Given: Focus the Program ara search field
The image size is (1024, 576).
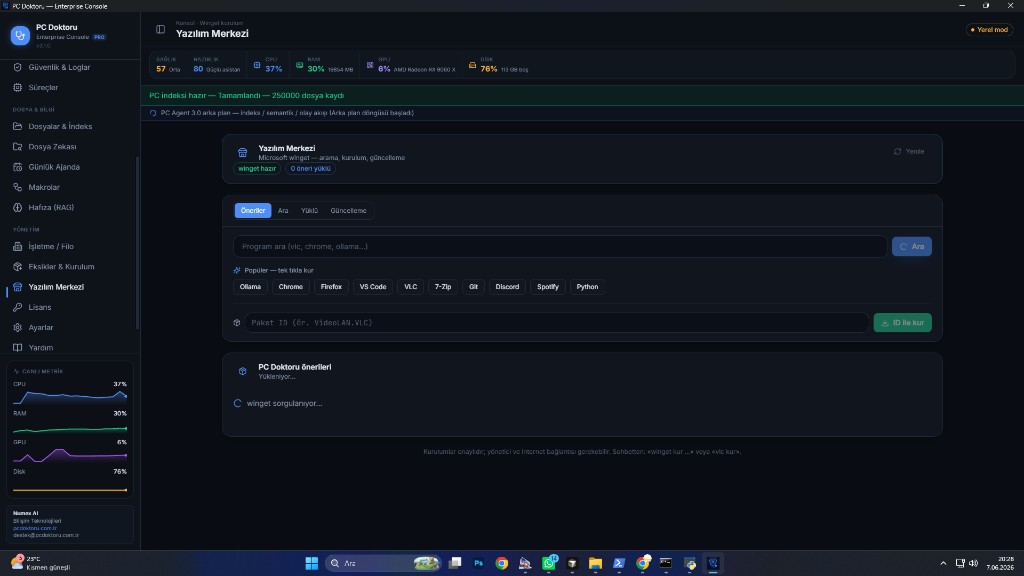Looking at the screenshot, I should 560,247.
